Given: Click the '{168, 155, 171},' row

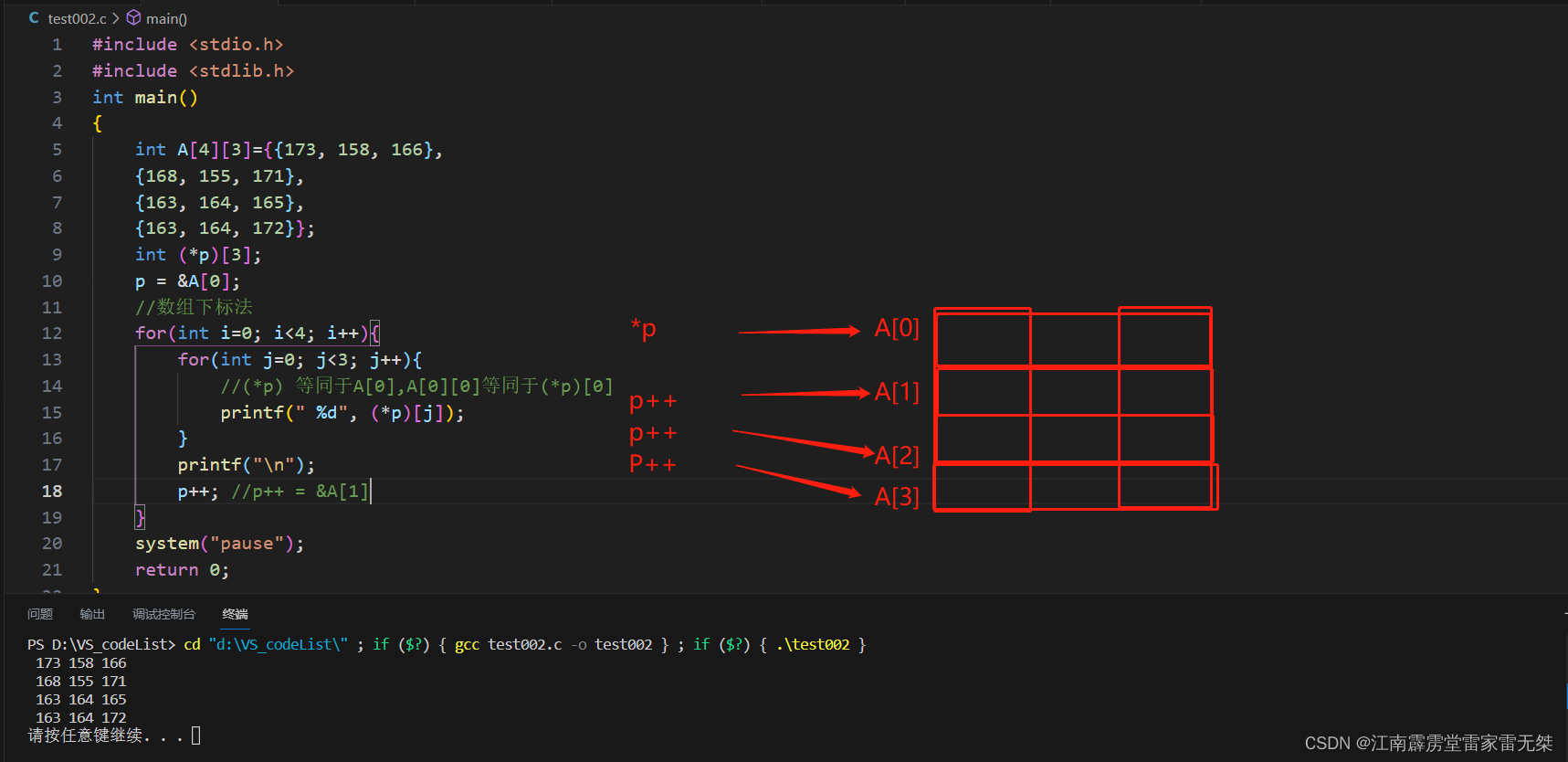Looking at the screenshot, I should [x=219, y=176].
